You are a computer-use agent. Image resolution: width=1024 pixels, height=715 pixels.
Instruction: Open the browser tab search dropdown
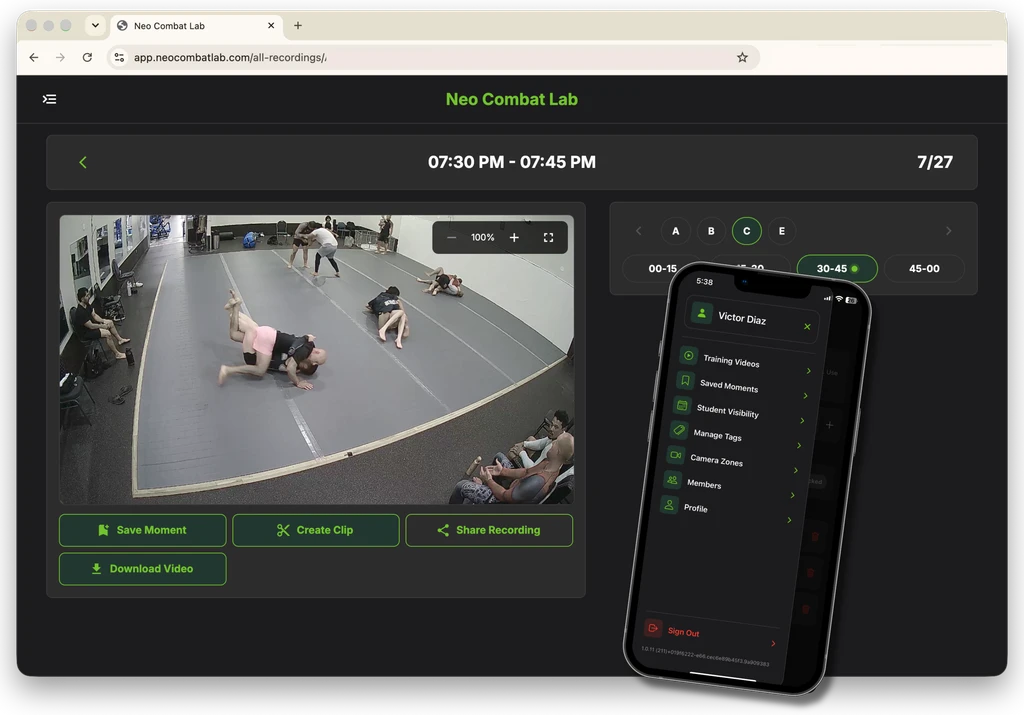pos(95,25)
